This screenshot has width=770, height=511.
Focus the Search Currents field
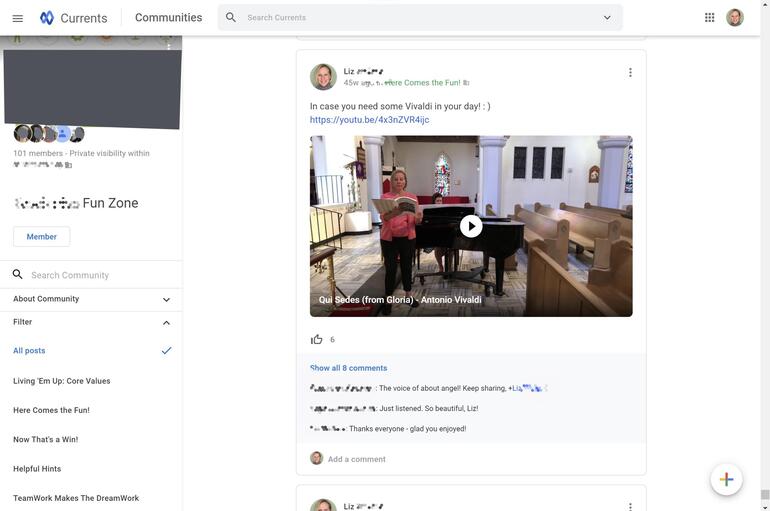pyautogui.click(x=420, y=18)
